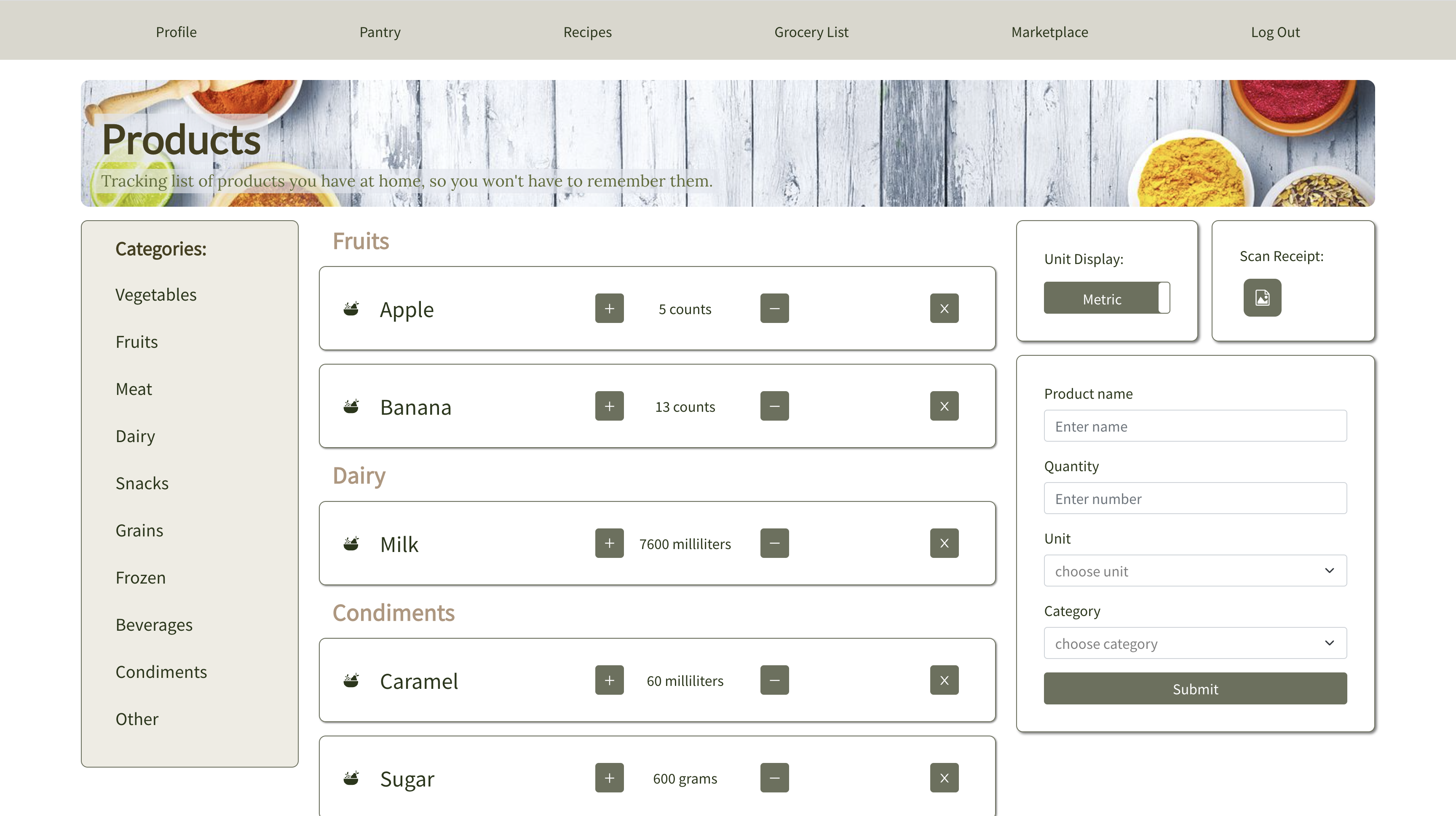Choose the Frozen category
The image size is (1456, 816).
tap(141, 578)
